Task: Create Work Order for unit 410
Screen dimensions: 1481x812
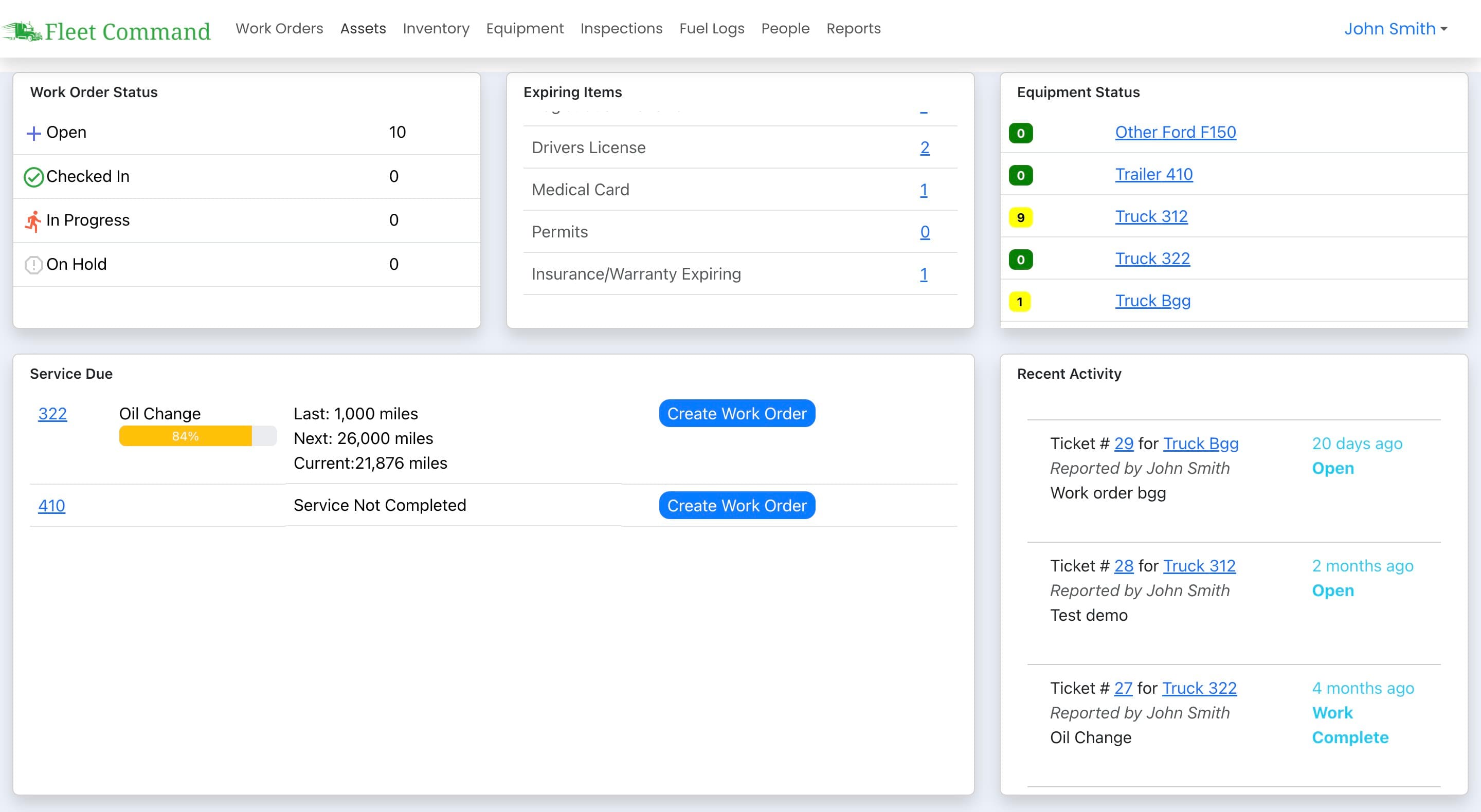Action: coord(737,505)
